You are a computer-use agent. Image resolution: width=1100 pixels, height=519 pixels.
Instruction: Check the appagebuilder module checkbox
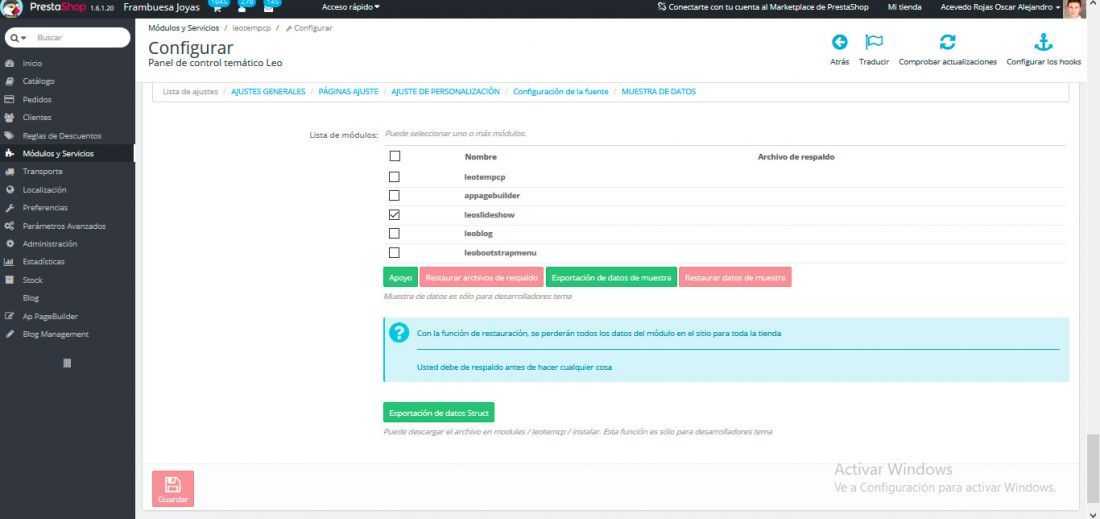(x=394, y=196)
